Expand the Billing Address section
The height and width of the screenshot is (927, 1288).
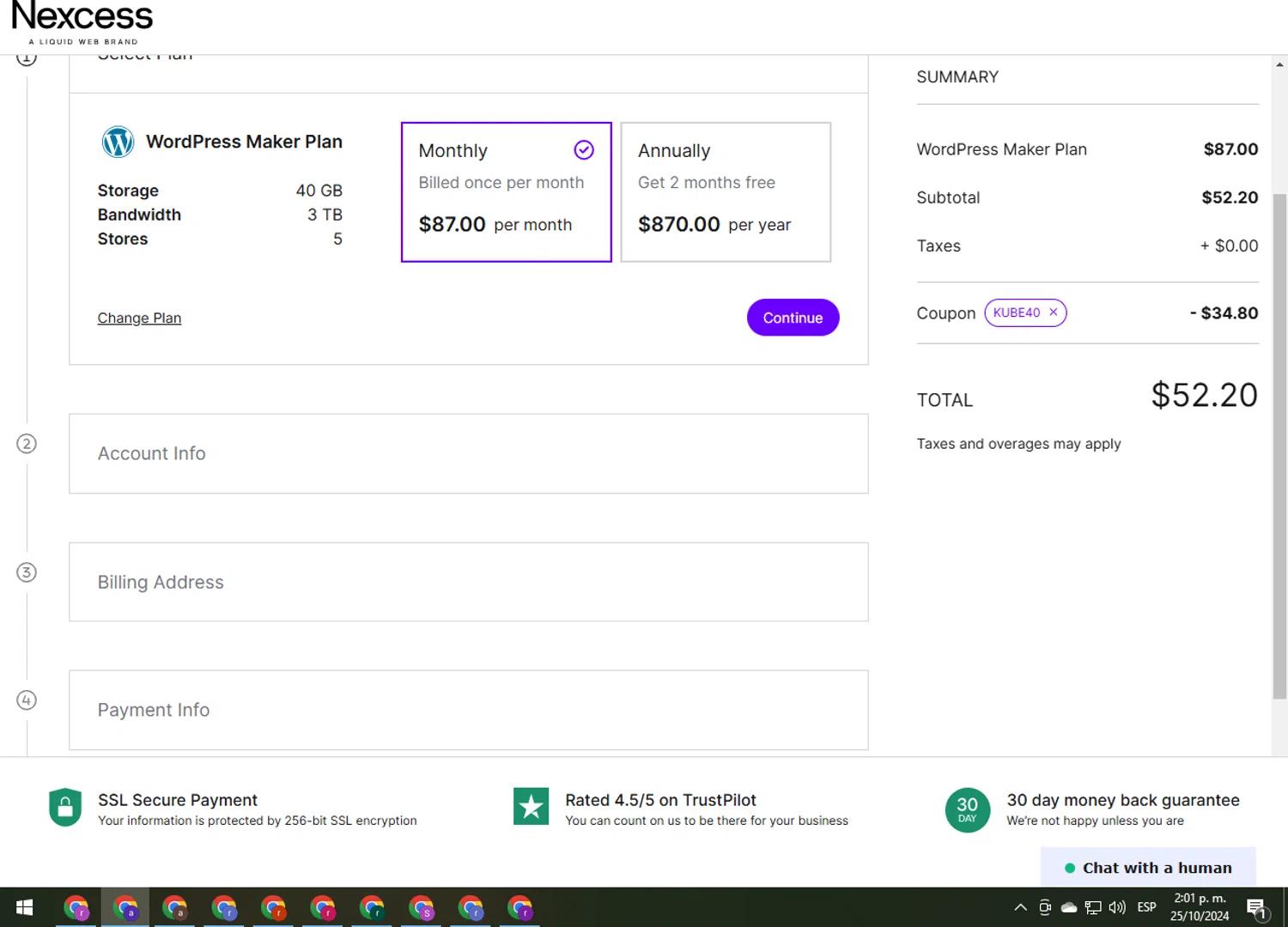pos(469,582)
